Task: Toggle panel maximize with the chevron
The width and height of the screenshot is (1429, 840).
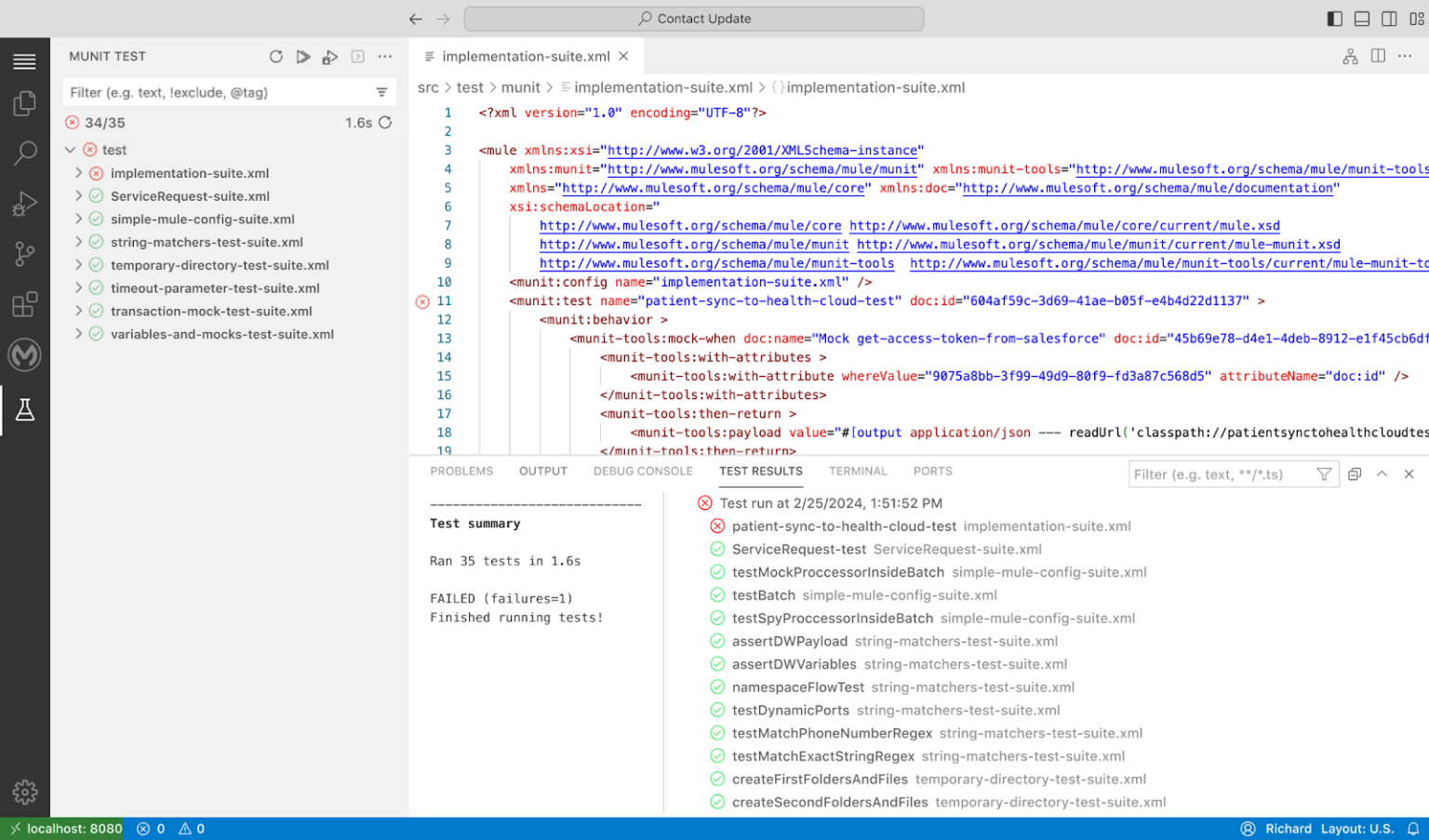Action: click(x=1382, y=473)
